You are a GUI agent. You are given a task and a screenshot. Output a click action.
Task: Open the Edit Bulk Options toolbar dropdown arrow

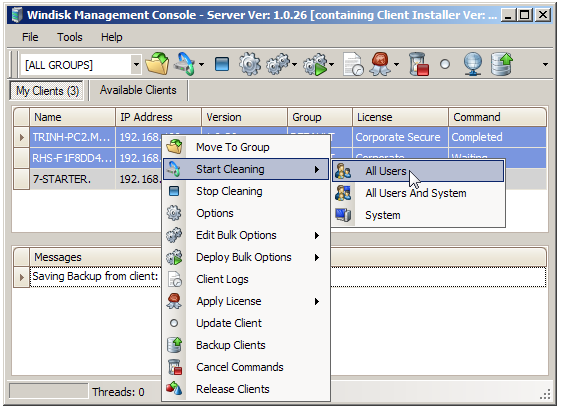[294, 65]
